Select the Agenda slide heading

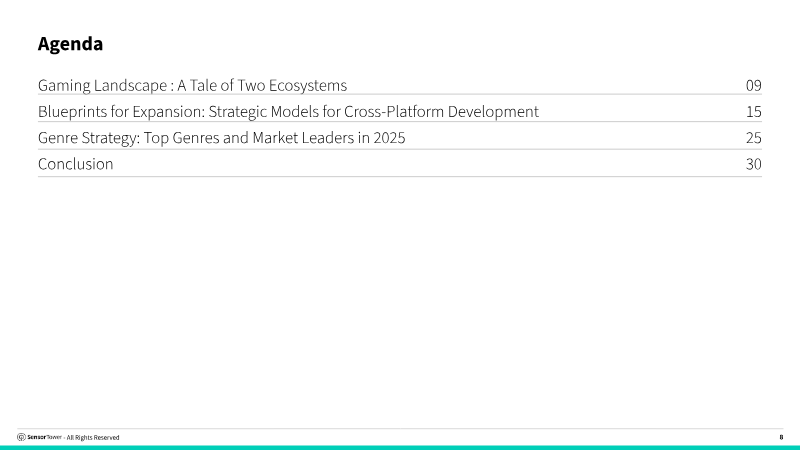[70, 44]
